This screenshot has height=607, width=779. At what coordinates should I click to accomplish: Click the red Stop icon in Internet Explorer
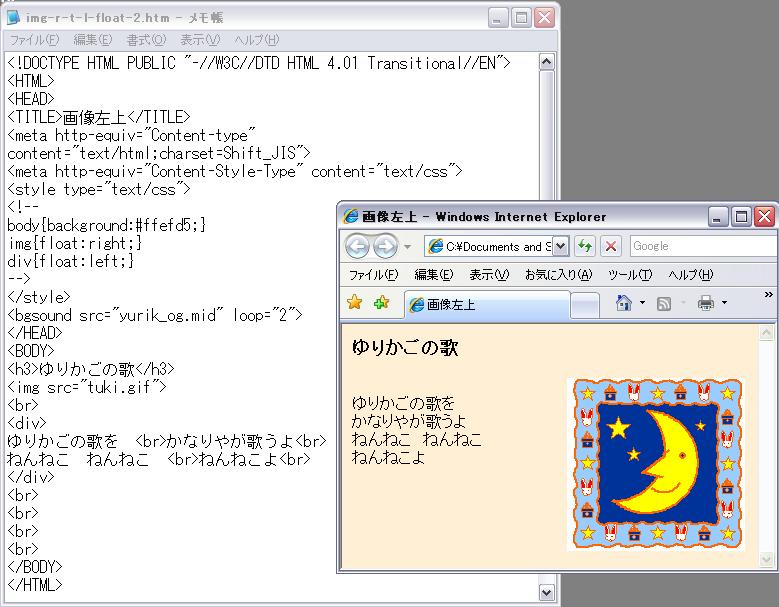point(611,246)
